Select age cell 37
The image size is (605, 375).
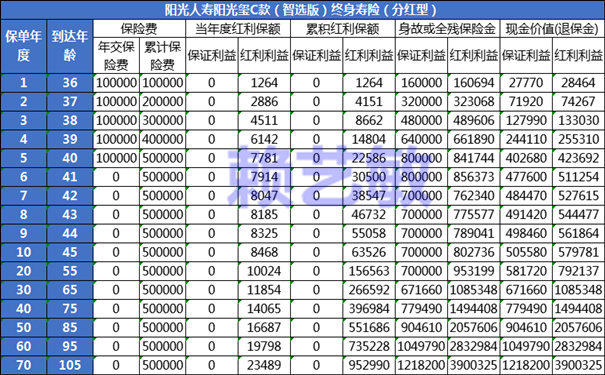click(x=70, y=101)
